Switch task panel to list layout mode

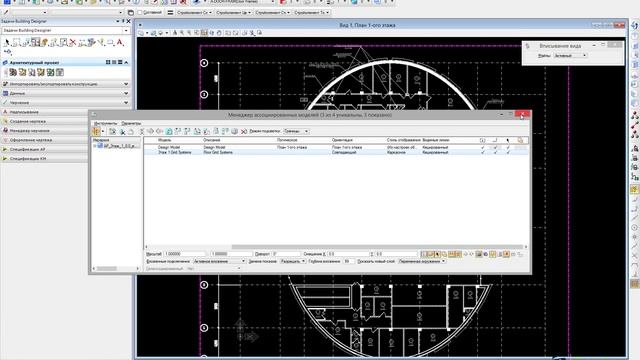click(x=114, y=62)
